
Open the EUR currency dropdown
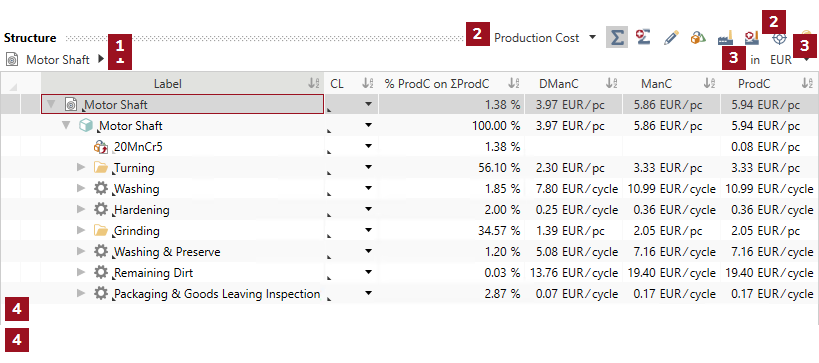coord(790,60)
